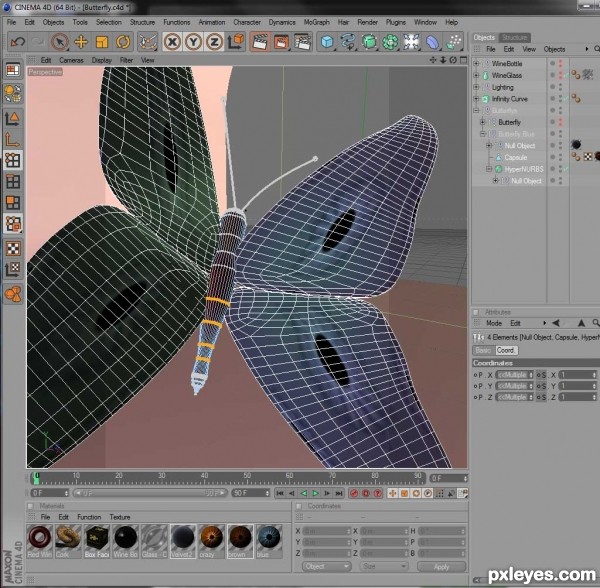Go to the animation start

coord(280,493)
